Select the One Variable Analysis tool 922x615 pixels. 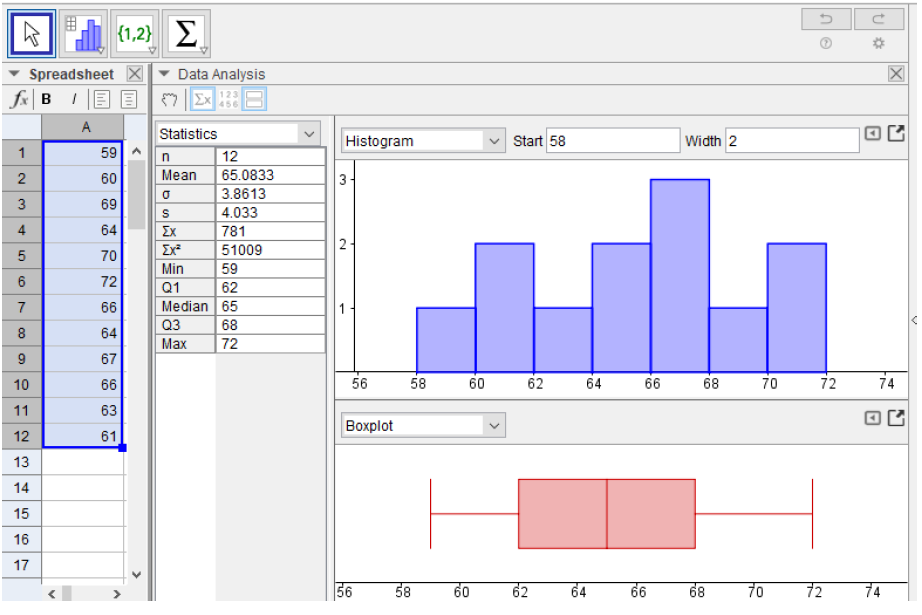point(84,31)
